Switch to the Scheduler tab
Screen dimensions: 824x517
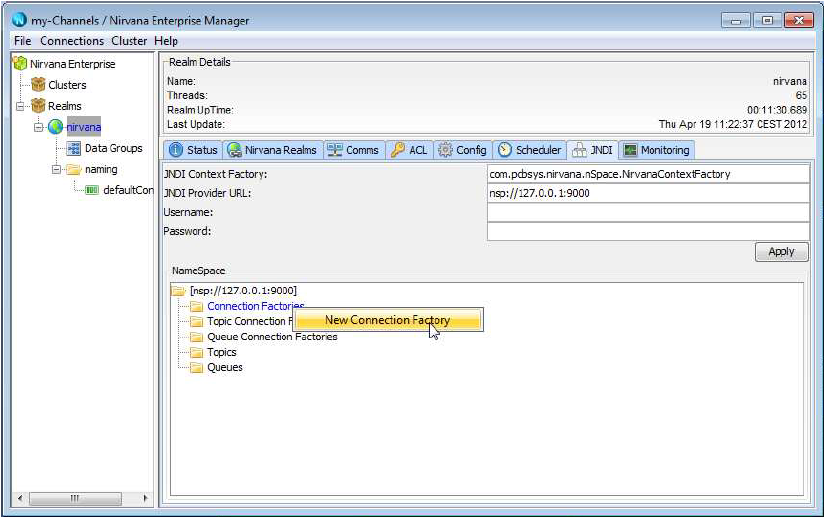point(530,150)
